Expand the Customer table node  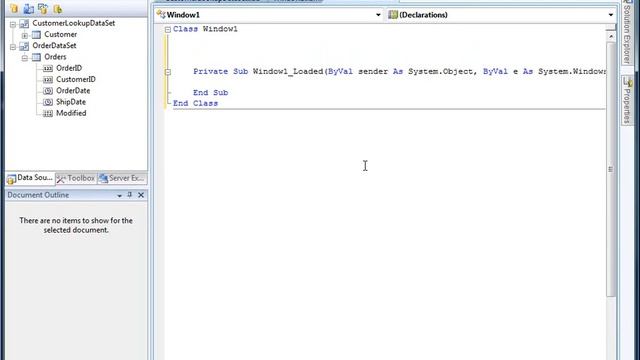click(25, 36)
